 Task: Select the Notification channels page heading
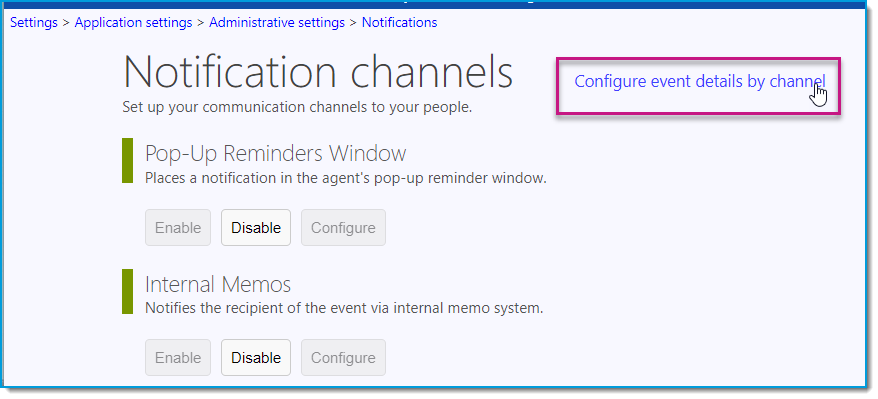pyautogui.click(x=317, y=73)
